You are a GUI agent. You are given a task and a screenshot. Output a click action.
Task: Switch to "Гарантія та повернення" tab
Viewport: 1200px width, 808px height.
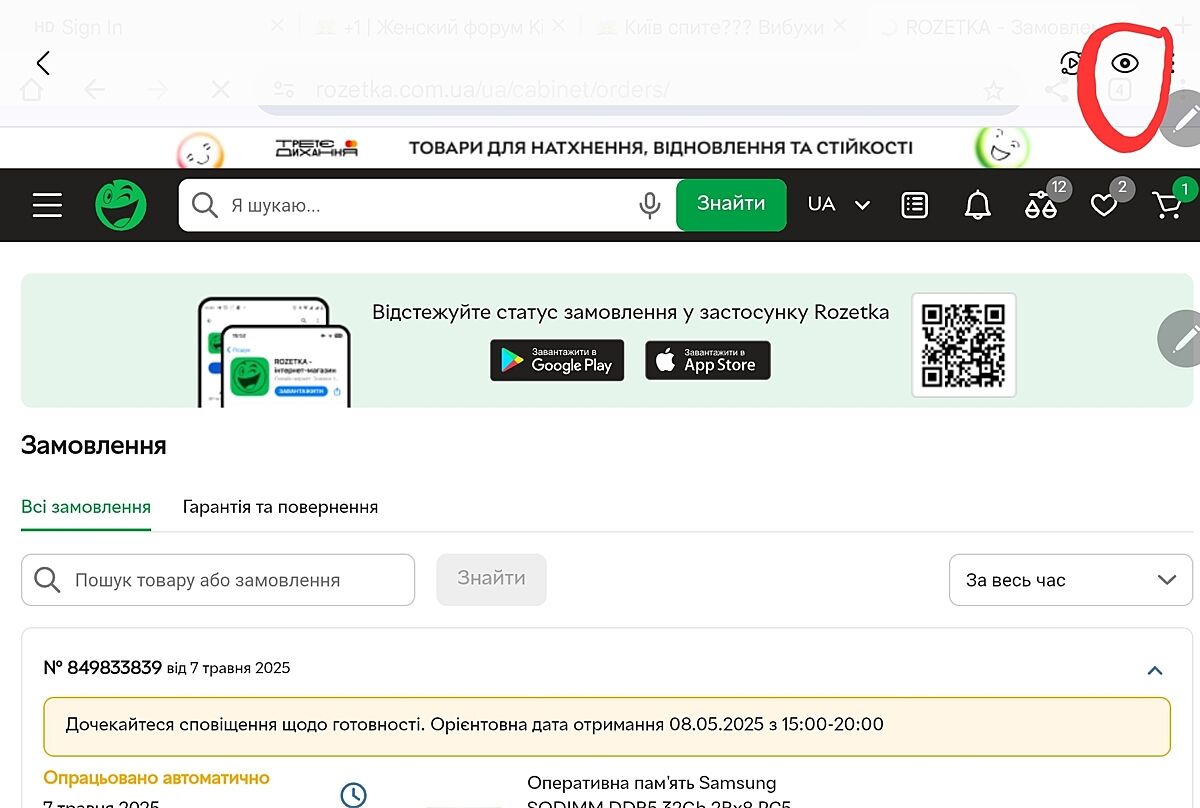pos(280,507)
